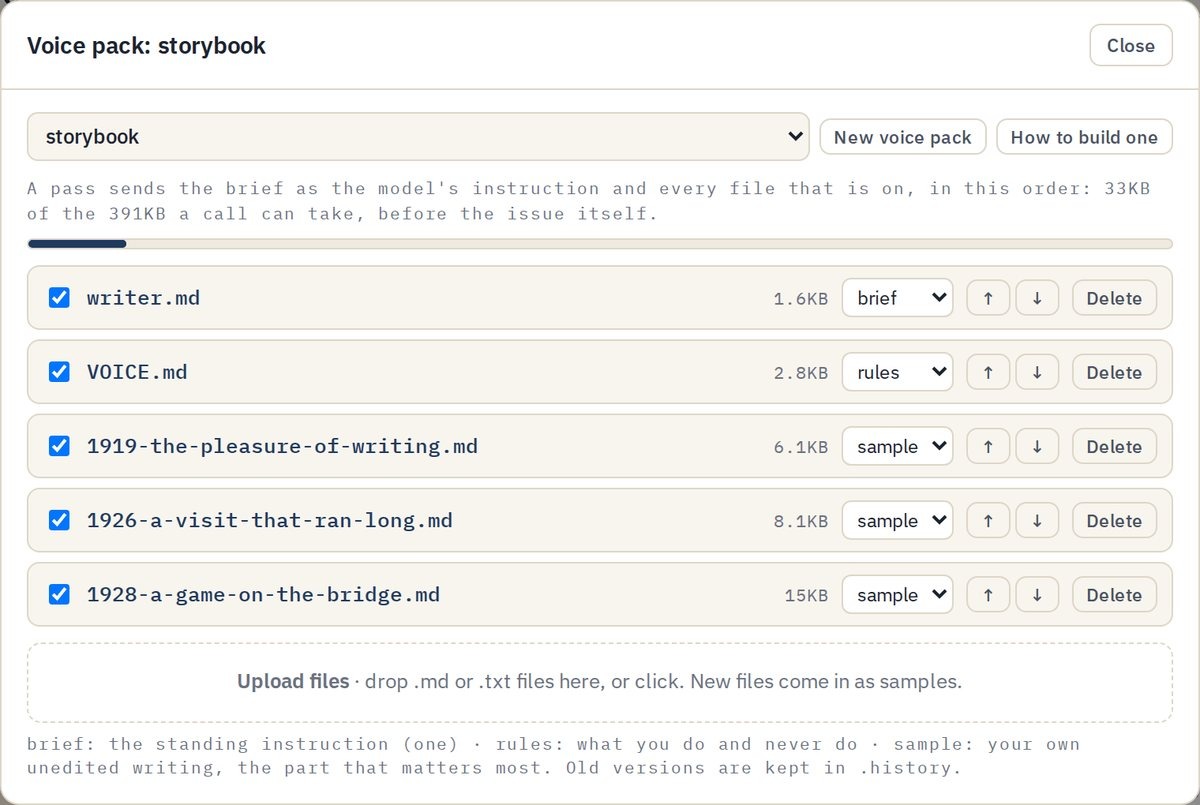Toggle off 1928-a-game-on-the-bridge.md checkbox
Viewport: 1200px width, 805px height.
click(x=59, y=593)
